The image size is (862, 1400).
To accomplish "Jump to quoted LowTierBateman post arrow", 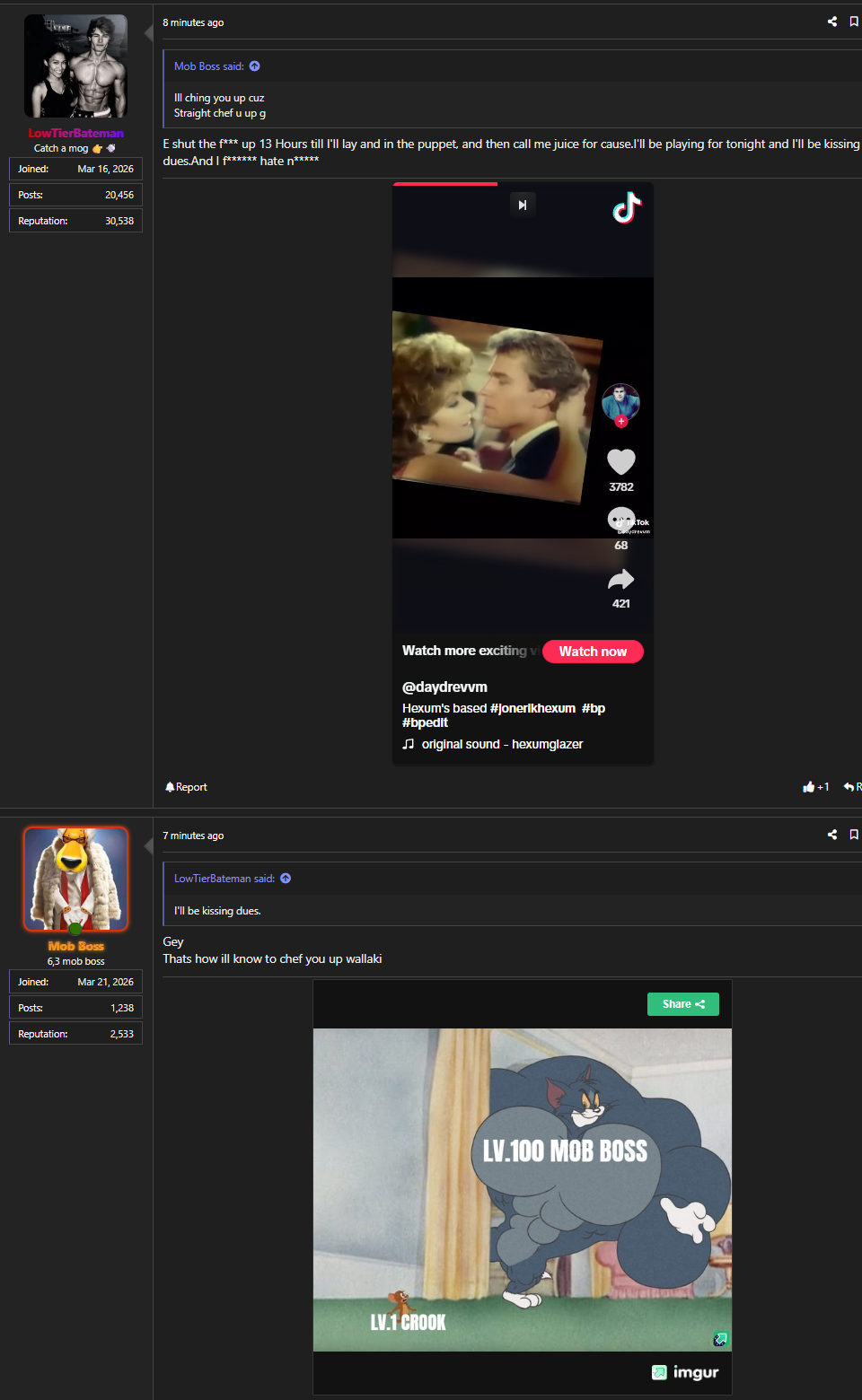I will [286, 879].
